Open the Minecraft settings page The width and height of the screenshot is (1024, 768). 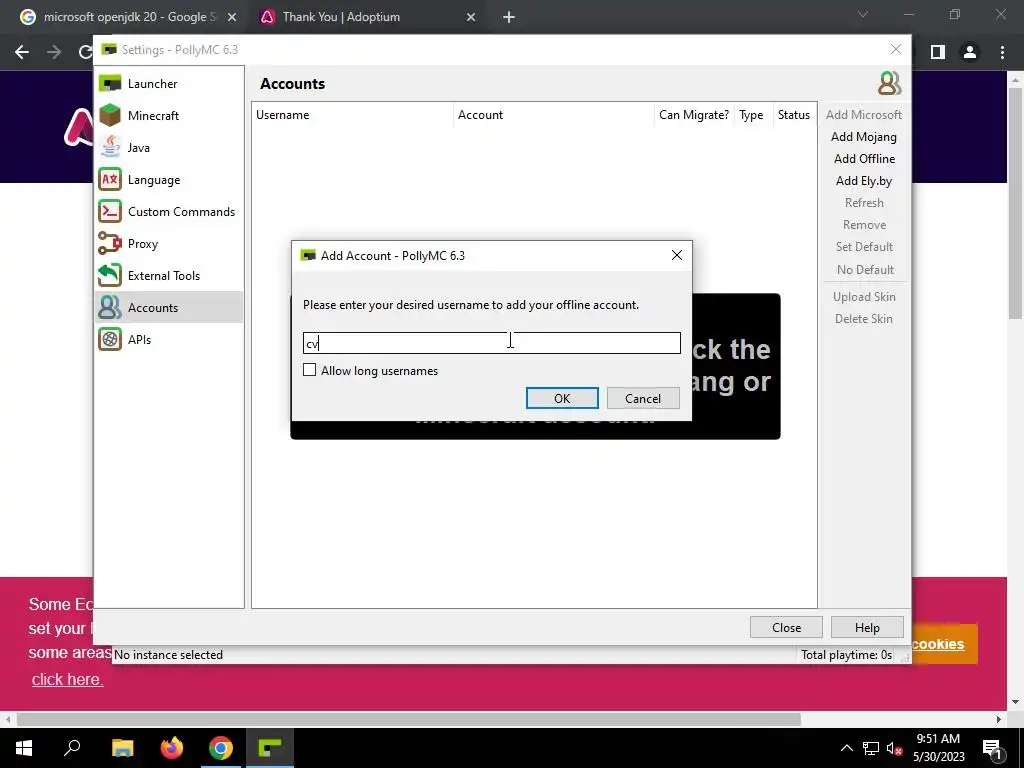click(x=169, y=116)
